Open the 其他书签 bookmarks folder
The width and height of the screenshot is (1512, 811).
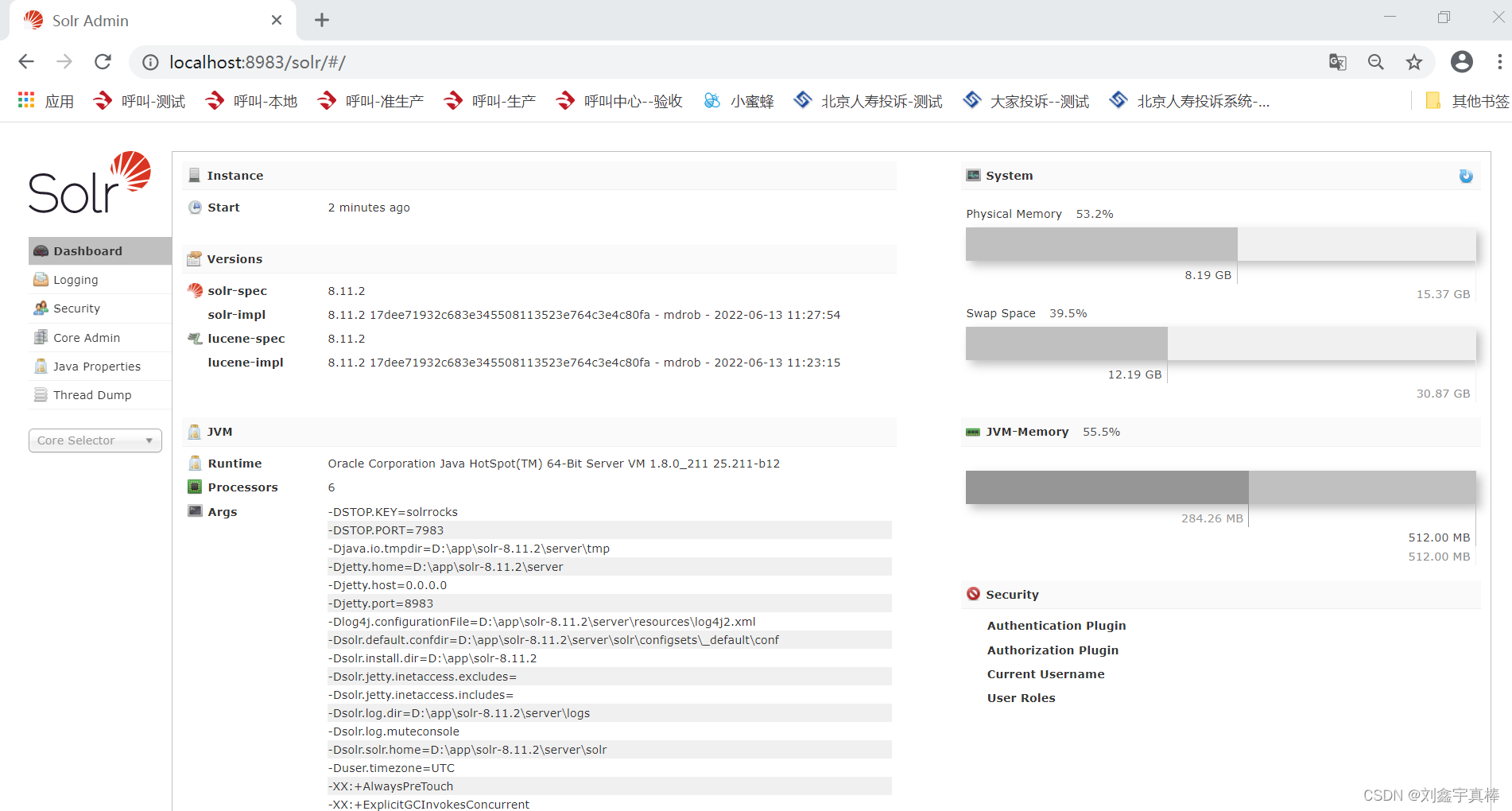[x=1467, y=101]
